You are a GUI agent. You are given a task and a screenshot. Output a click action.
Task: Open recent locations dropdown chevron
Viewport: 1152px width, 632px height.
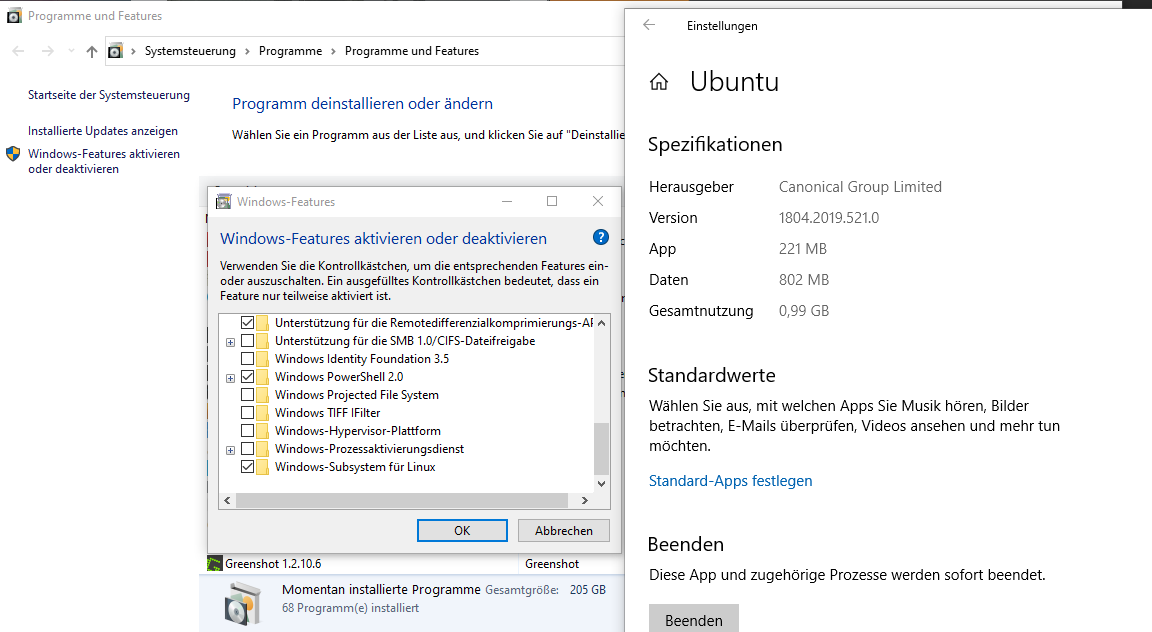[x=71, y=51]
